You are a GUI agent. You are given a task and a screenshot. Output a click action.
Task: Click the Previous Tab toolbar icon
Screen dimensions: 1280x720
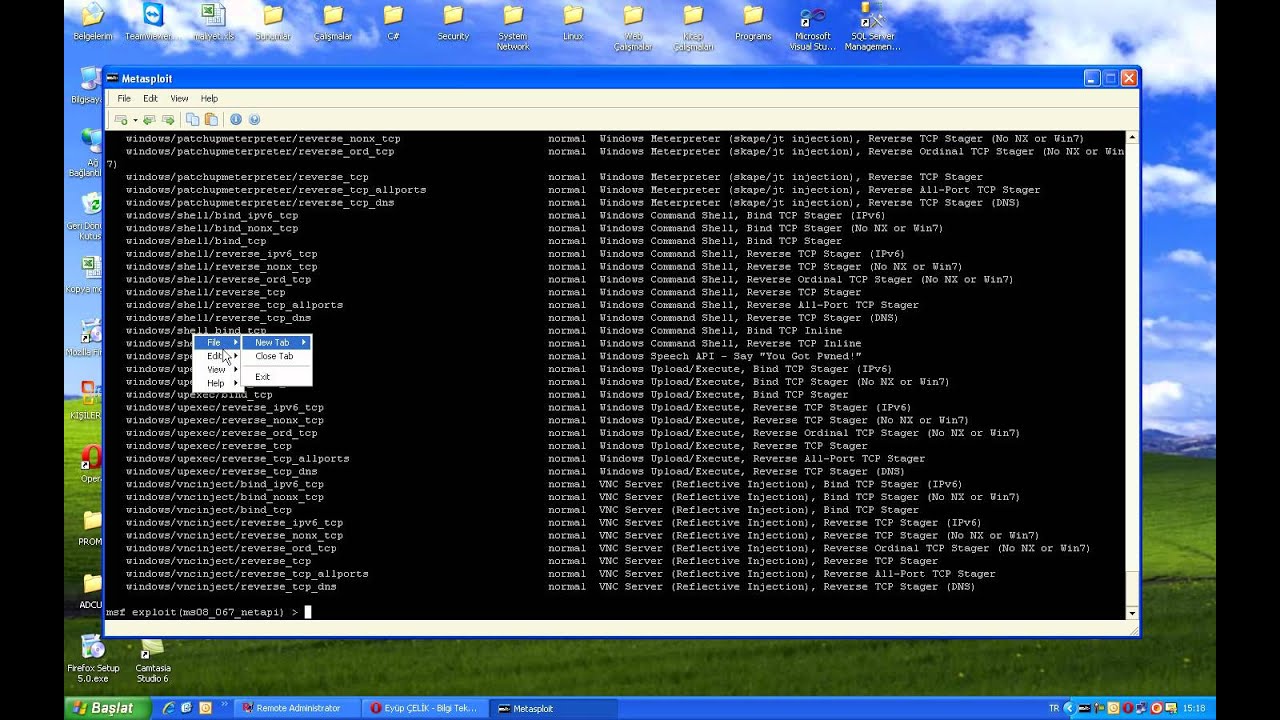[x=149, y=119]
